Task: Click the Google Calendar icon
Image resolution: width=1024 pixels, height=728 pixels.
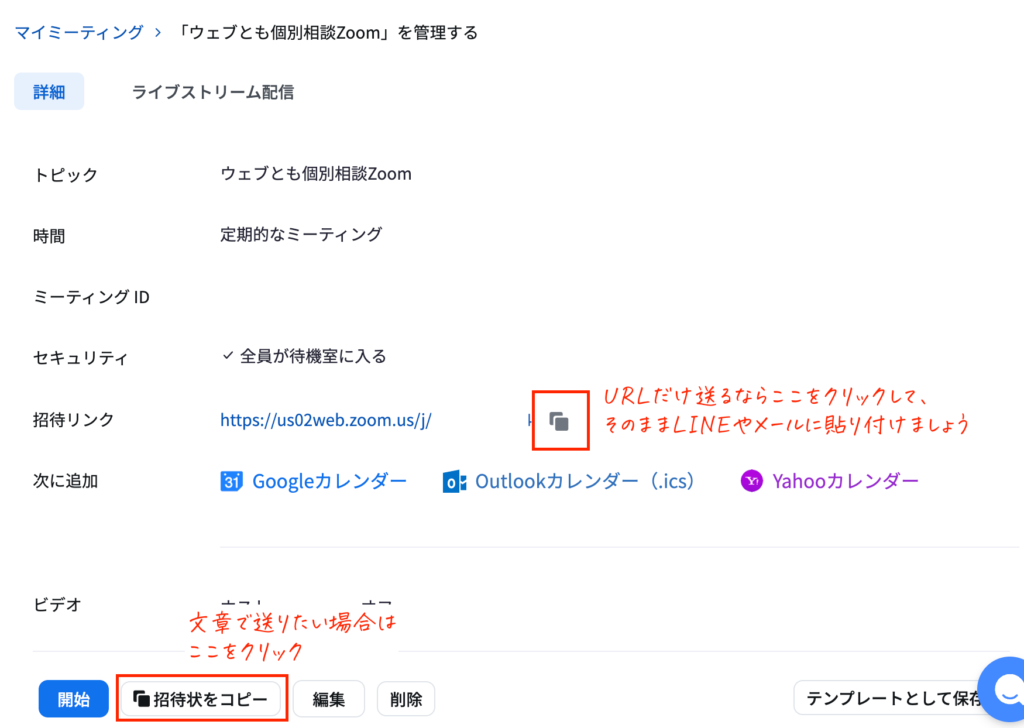Action: click(232, 481)
